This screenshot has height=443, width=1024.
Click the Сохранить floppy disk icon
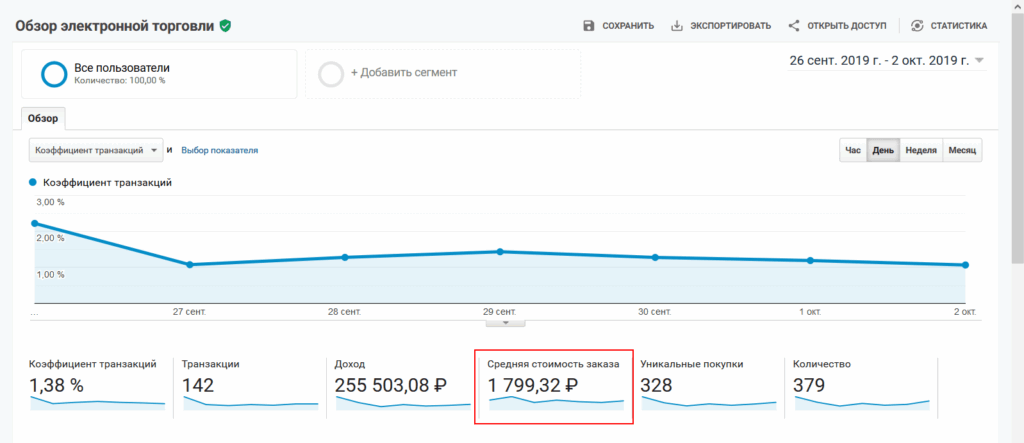click(x=589, y=26)
